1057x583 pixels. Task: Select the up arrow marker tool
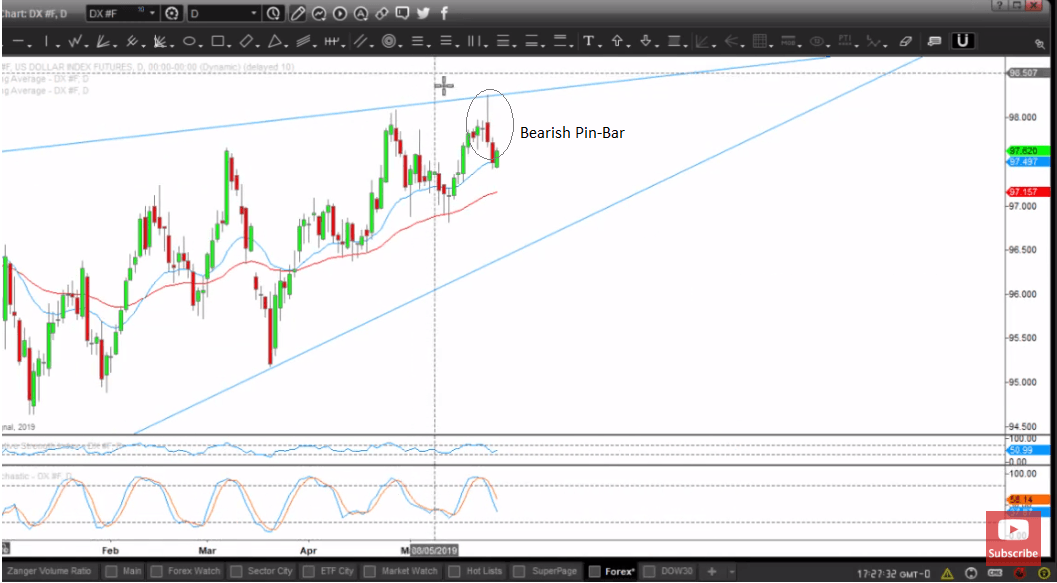click(x=618, y=42)
